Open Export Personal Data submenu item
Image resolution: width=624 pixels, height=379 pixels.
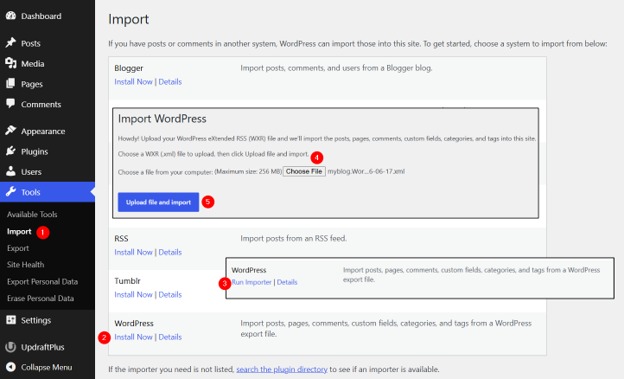click(x=43, y=282)
